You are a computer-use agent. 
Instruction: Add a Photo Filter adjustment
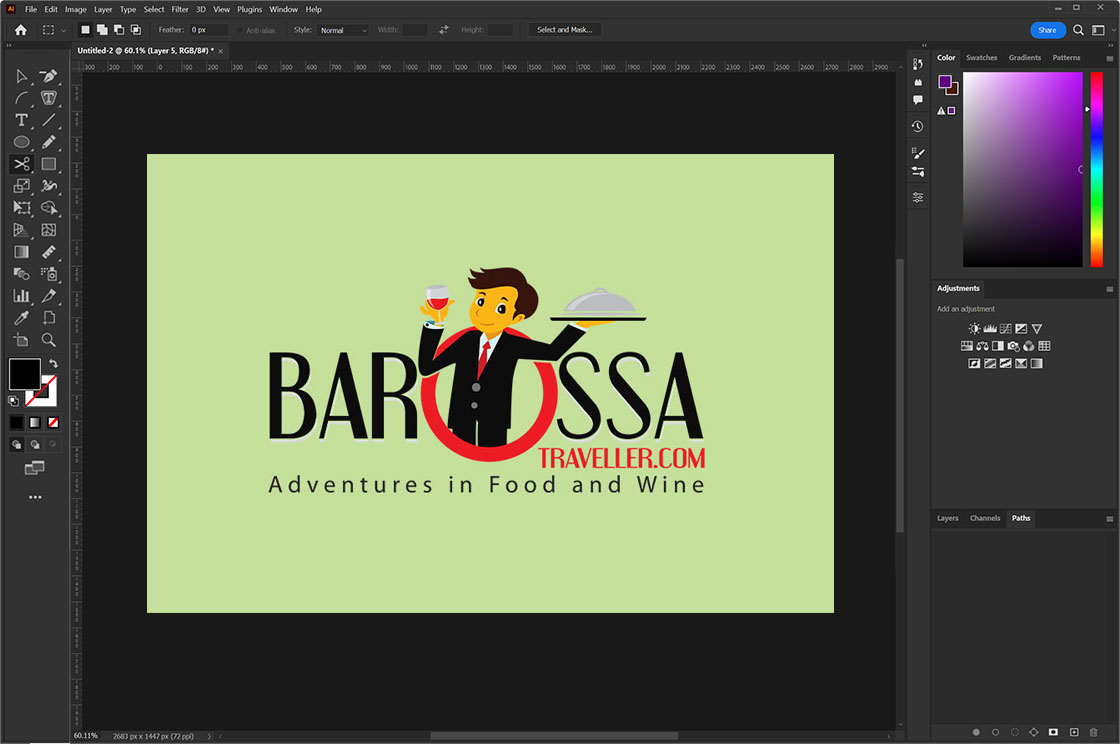pyautogui.click(x=1013, y=346)
